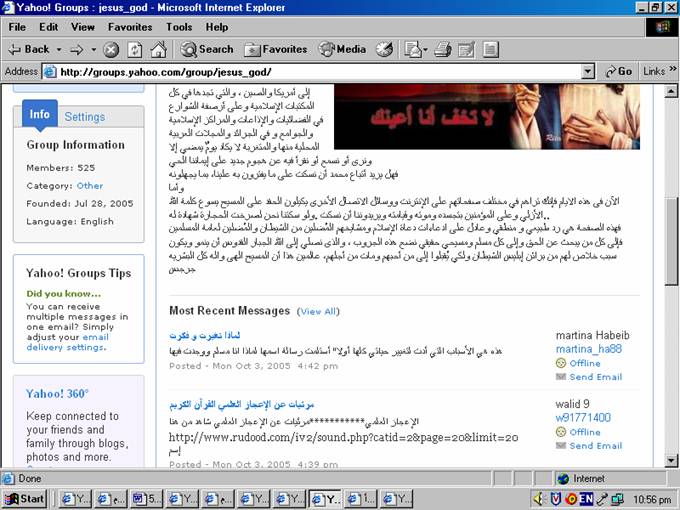Open the martina_ha88 profile link
Image resolution: width=680 pixels, height=510 pixels.
pyautogui.click(x=588, y=349)
